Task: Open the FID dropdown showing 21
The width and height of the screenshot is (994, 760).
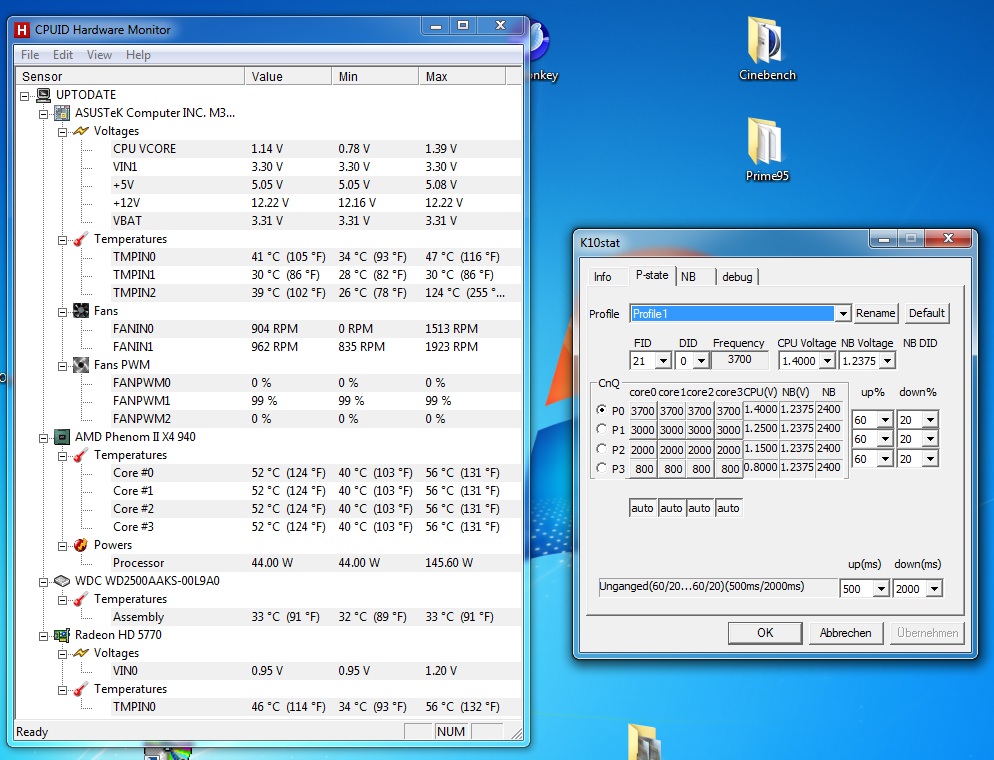Action: coord(663,361)
